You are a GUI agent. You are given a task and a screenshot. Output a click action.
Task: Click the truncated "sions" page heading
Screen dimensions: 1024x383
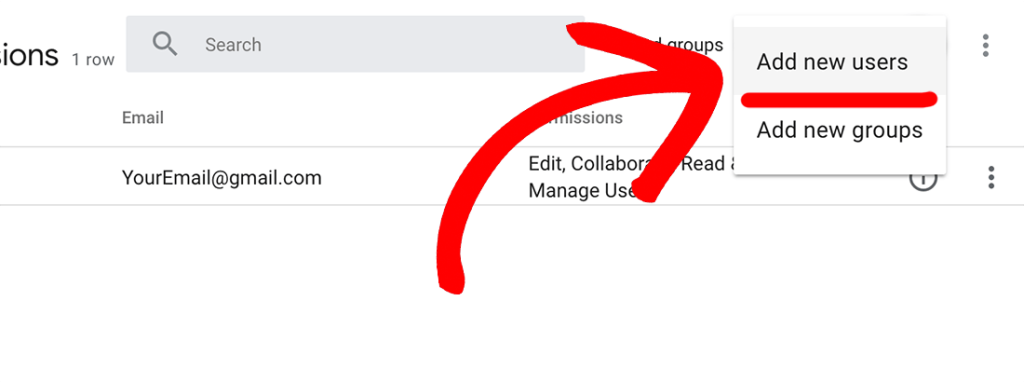point(29,55)
